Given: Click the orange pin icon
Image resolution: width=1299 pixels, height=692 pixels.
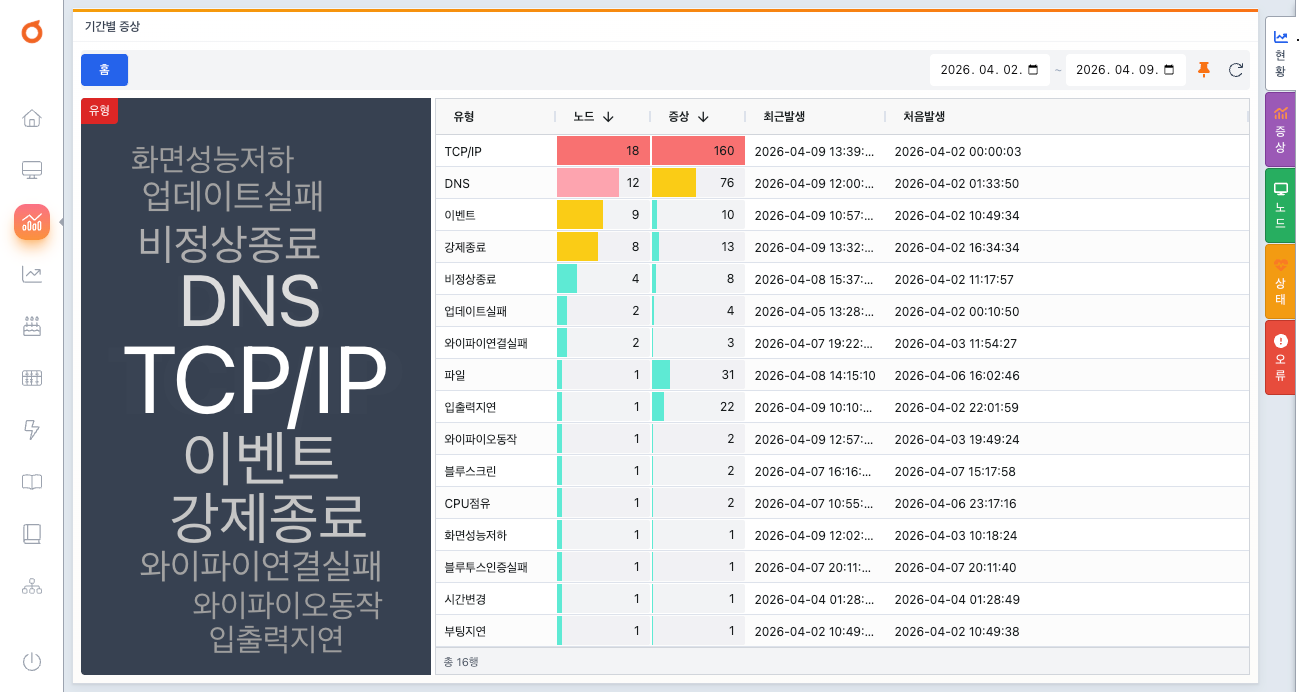Looking at the screenshot, I should coord(1204,70).
